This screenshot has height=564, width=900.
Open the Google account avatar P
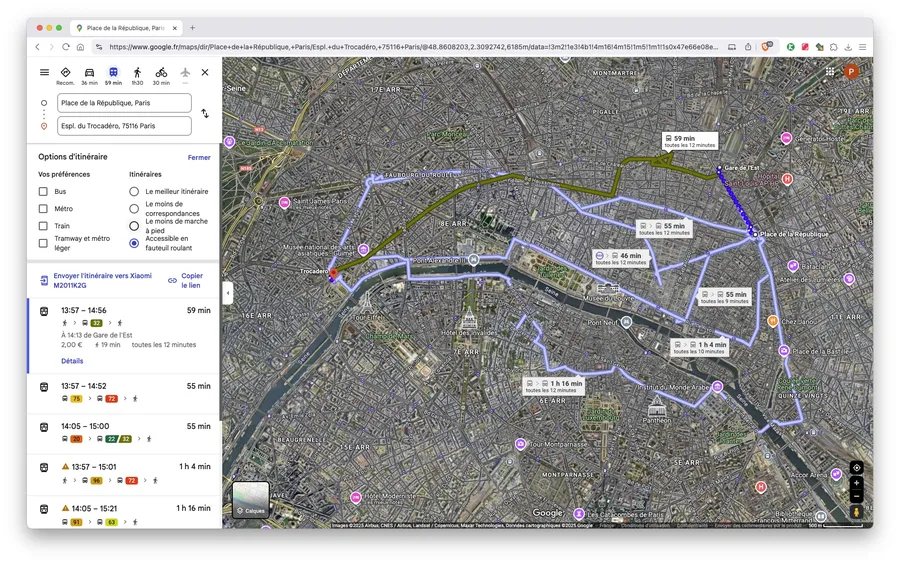(851, 71)
